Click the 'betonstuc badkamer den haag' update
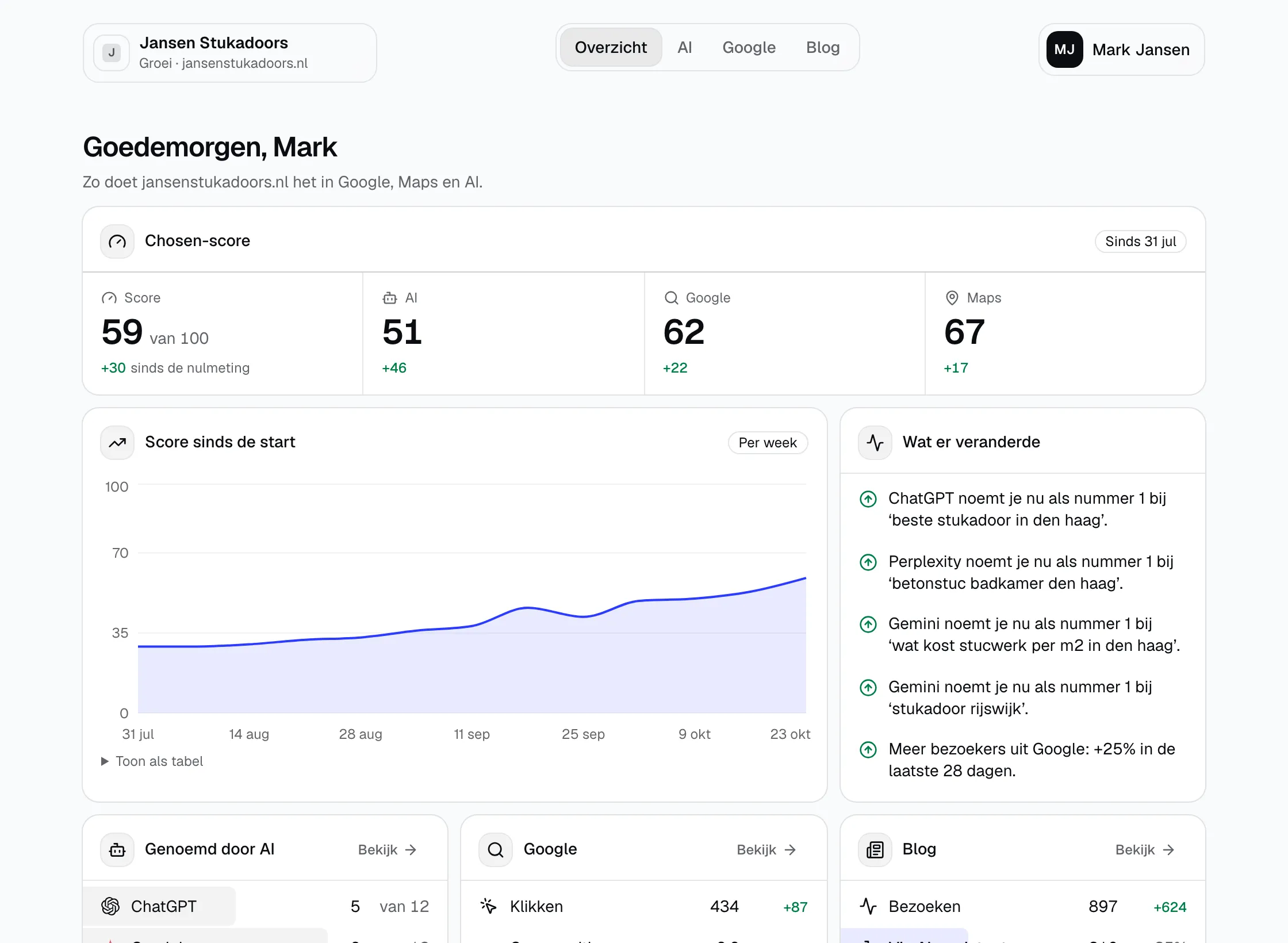Screen dimensions: 1288x943 (x=1030, y=572)
